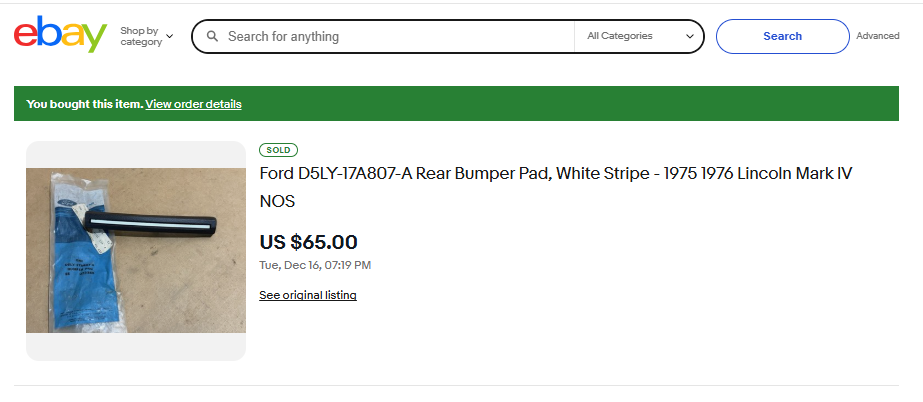The width and height of the screenshot is (923, 402).
Task: Expand the All Categories selector
Action: coord(638,36)
